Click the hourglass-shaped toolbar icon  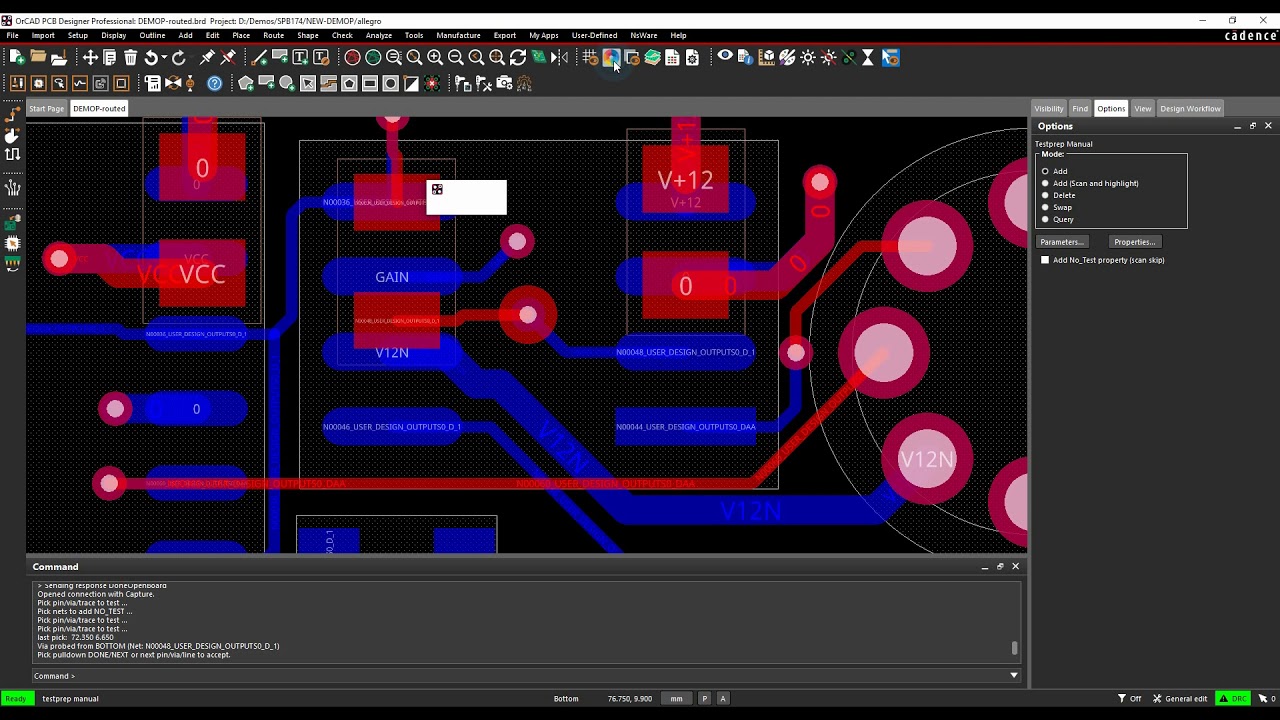tap(868, 57)
